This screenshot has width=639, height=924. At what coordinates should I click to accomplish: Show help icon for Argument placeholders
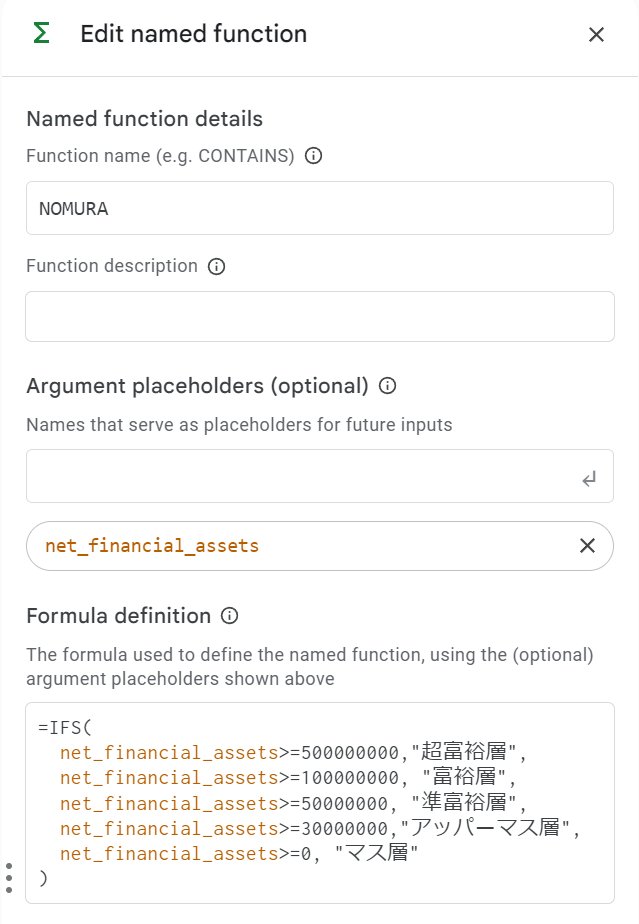coord(388,386)
